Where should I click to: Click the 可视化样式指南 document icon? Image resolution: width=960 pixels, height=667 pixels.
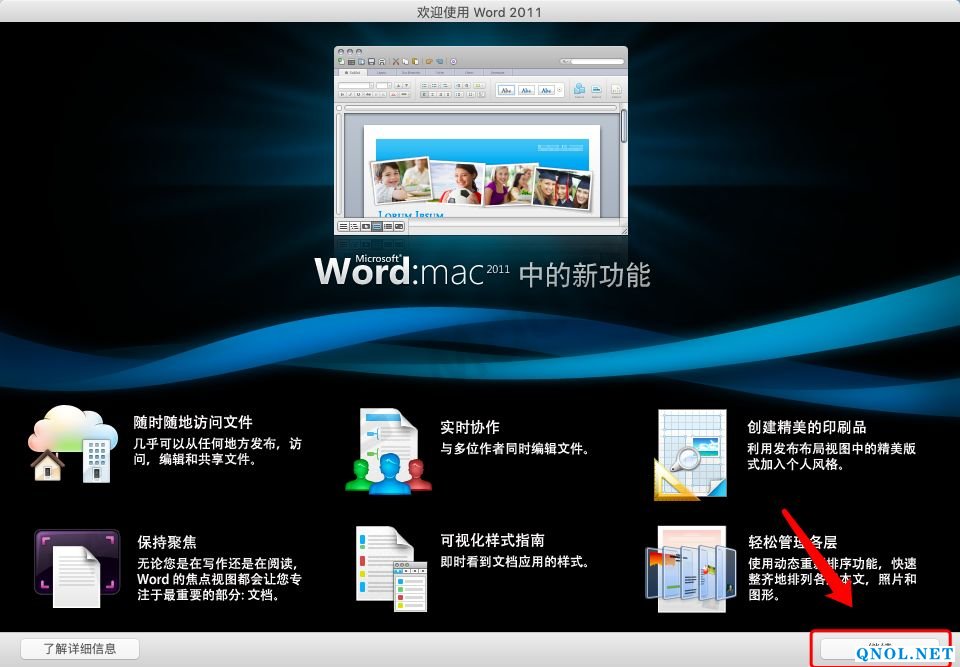tap(390, 568)
